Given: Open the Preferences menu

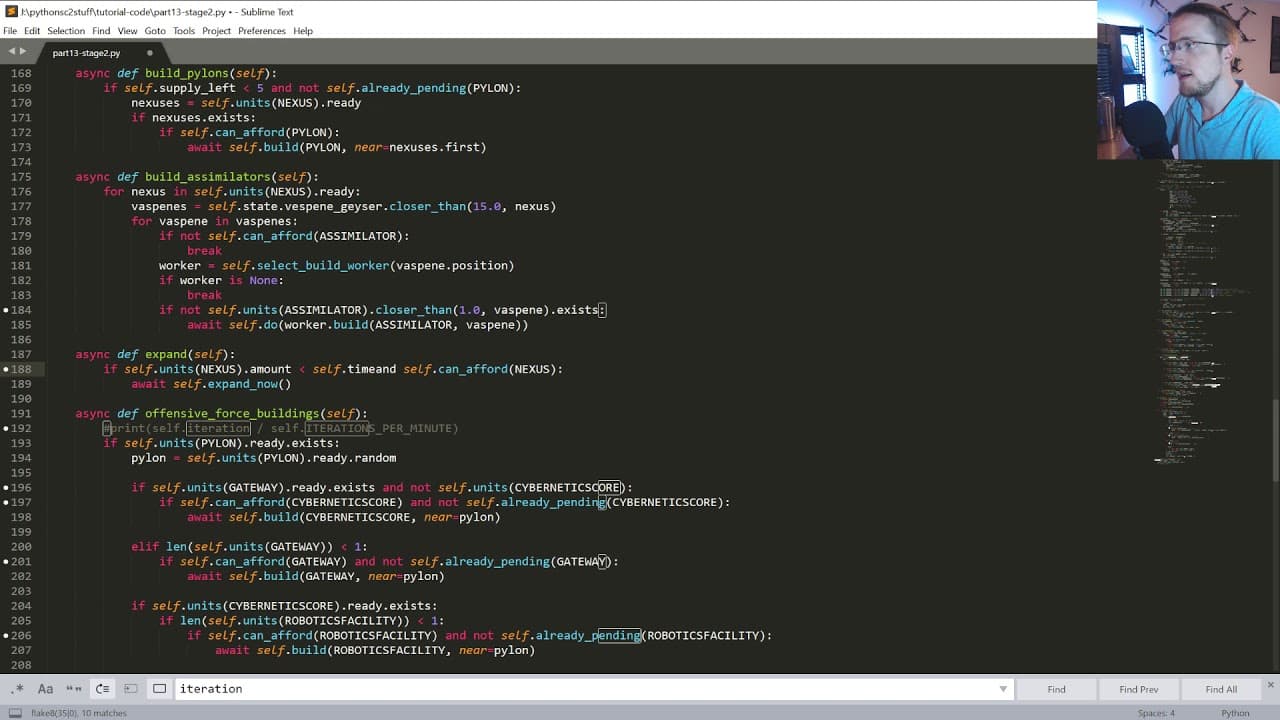Looking at the screenshot, I should click(x=262, y=31).
